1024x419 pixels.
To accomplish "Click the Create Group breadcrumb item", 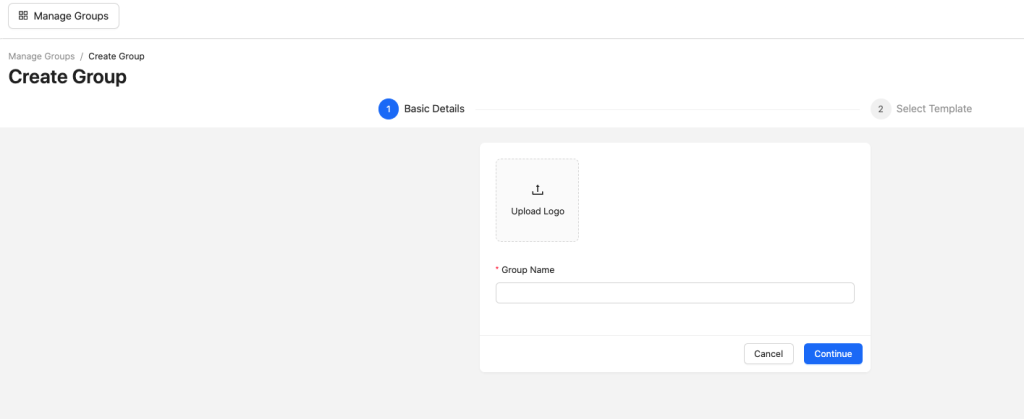I will pyautogui.click(x=116, y=56).
